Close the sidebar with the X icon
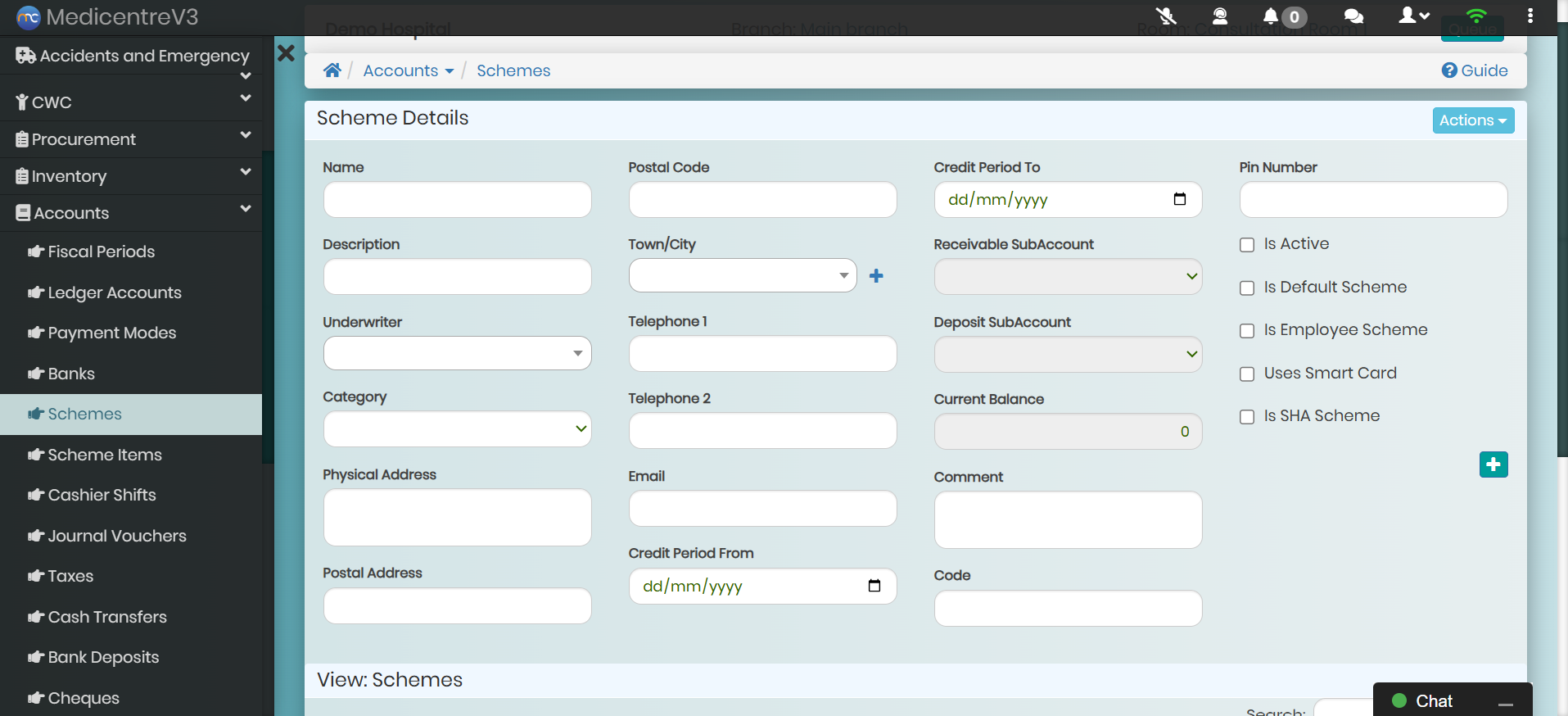Screen dimensions: 1568x716 point(286,53)
